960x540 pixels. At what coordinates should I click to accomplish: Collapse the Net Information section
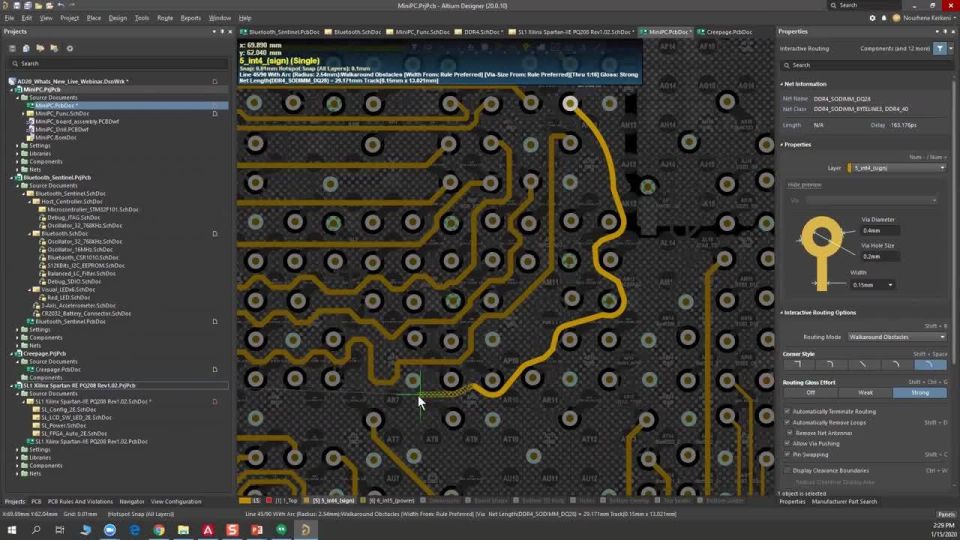point(782,84)
